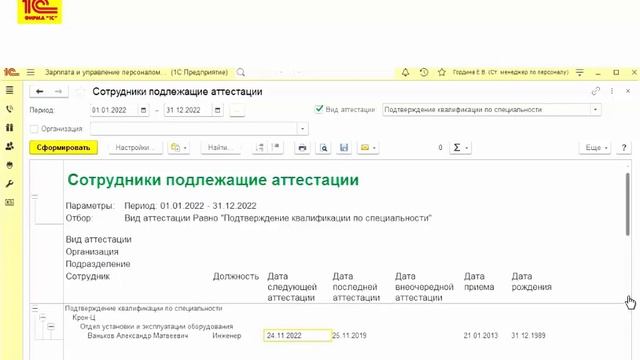Save report with the diskette icon

tap(344, 148)
